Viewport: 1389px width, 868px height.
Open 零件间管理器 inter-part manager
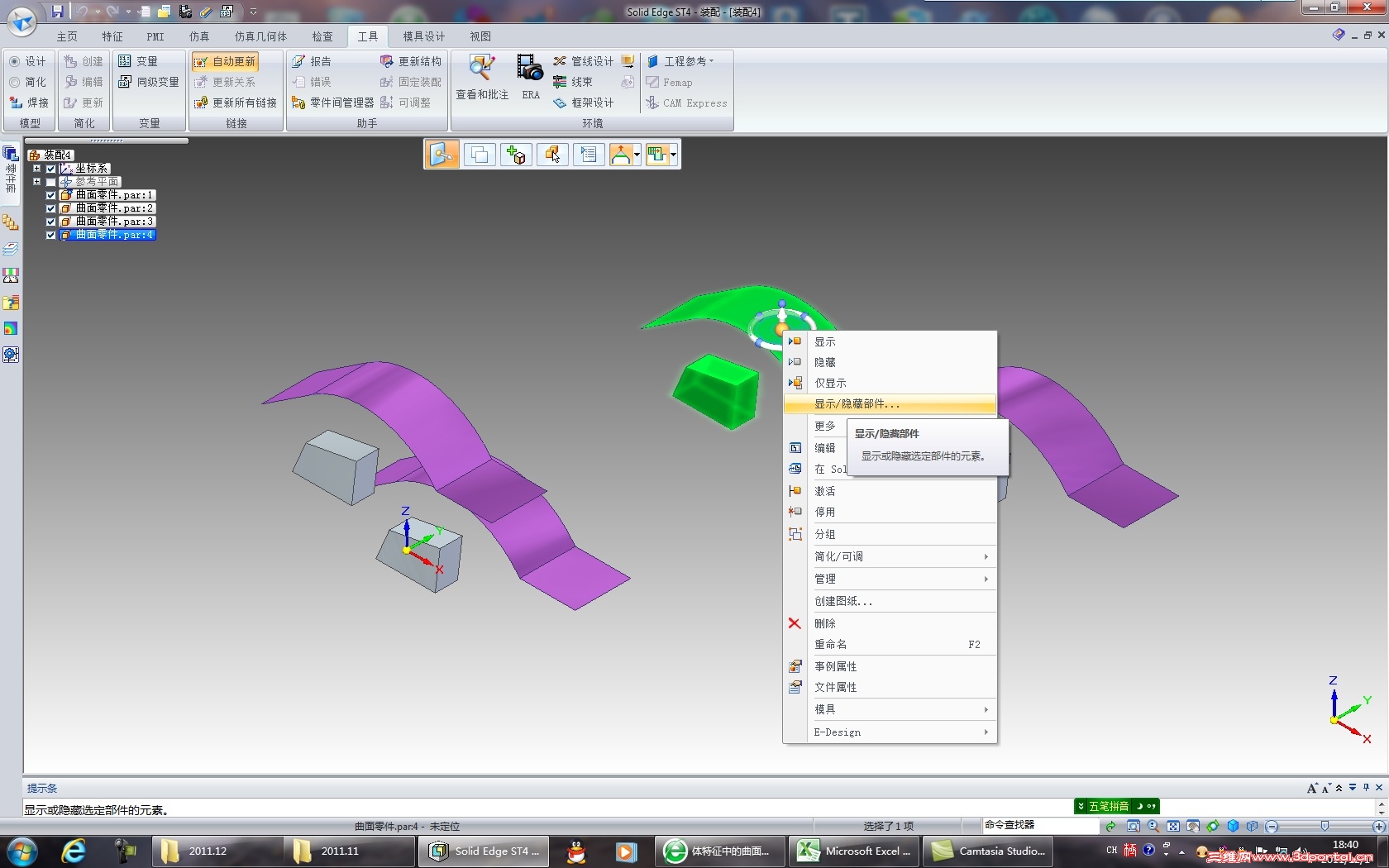332,103
